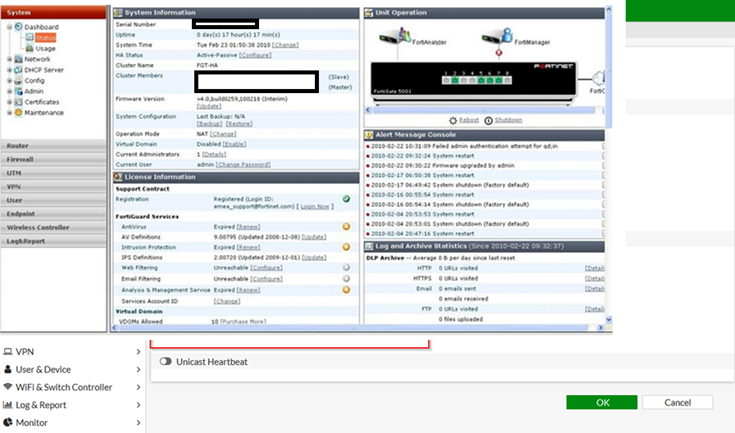Viewport: 735px width, 433px height.
Task: Expand the User & Device submenu chevron
Action: click(x=138, y=369)
